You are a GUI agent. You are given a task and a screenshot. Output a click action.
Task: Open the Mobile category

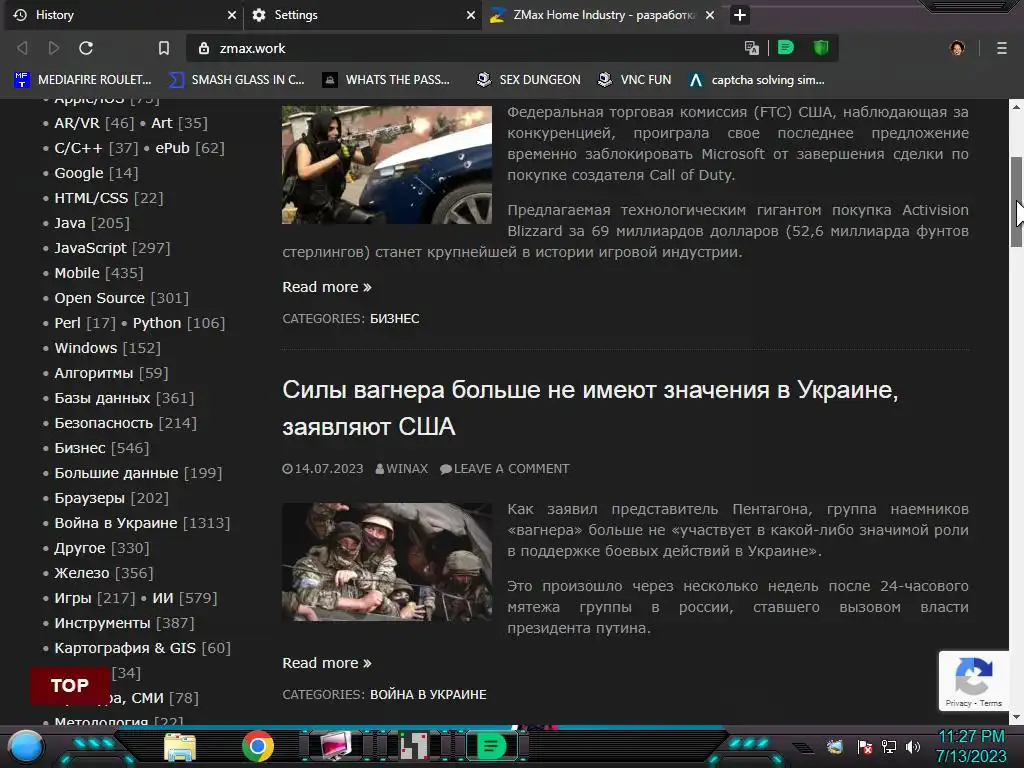pyautogui.click(x=77, y=273)
